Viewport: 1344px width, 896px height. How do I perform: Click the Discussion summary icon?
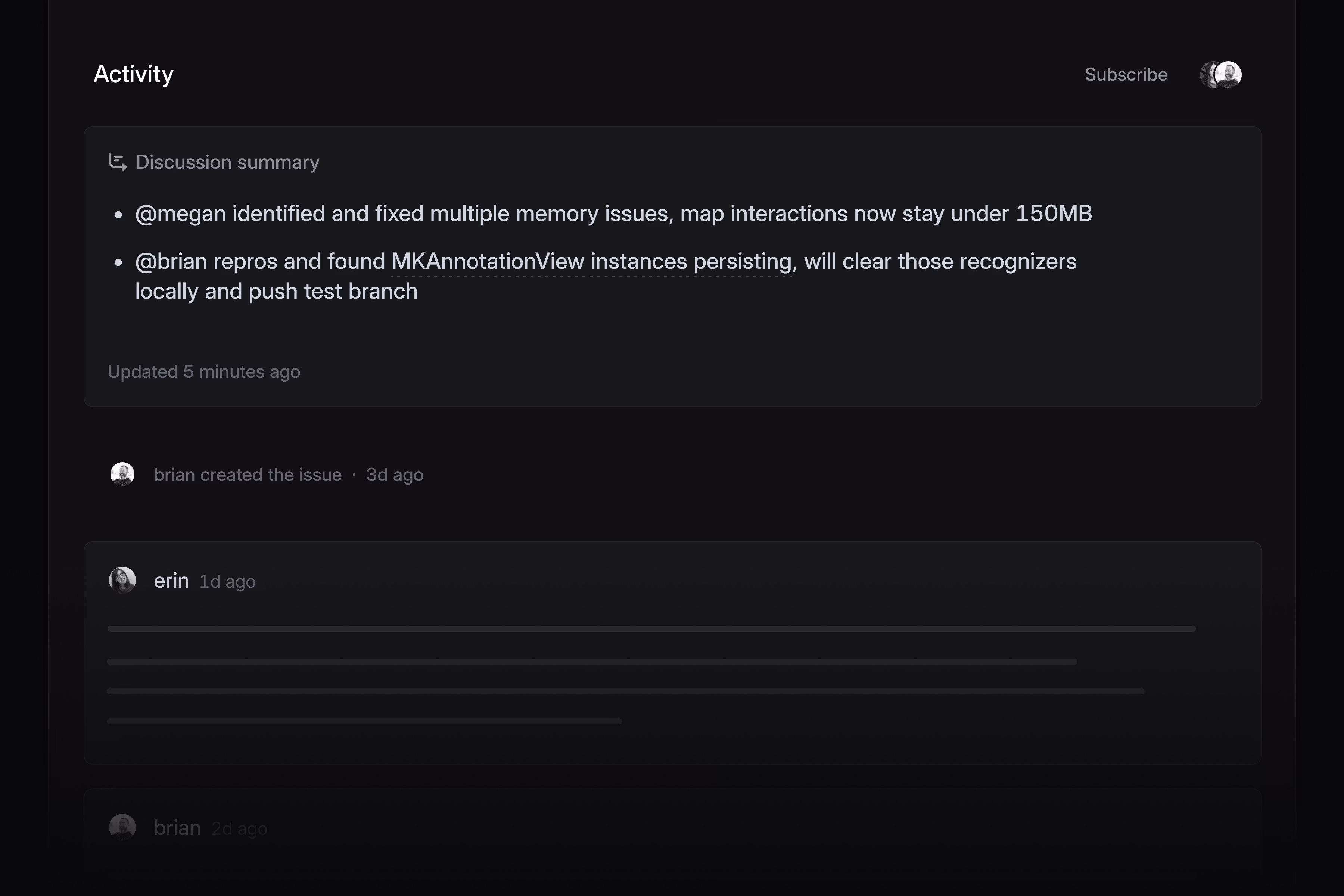pos(118,162)
